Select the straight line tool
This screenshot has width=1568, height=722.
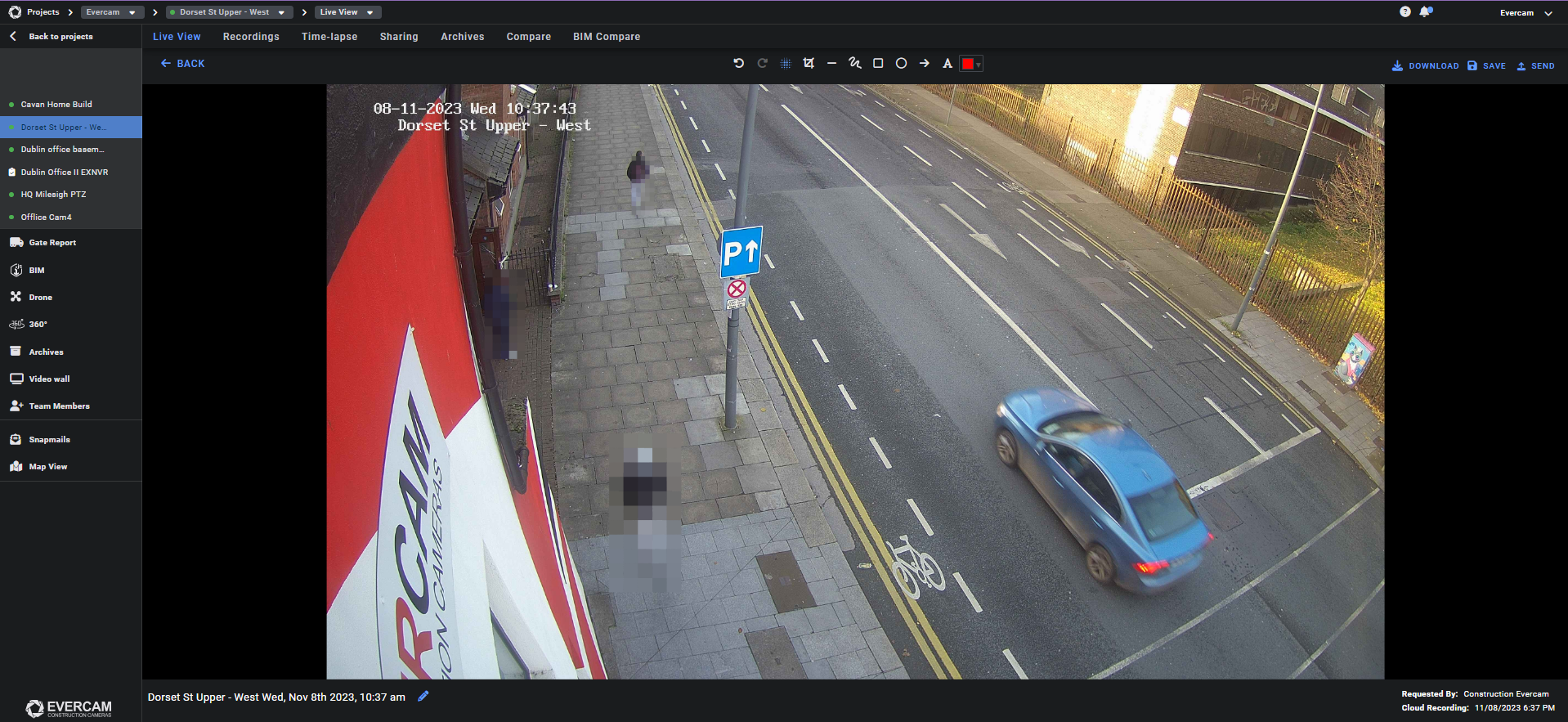(x=831, y=63)
